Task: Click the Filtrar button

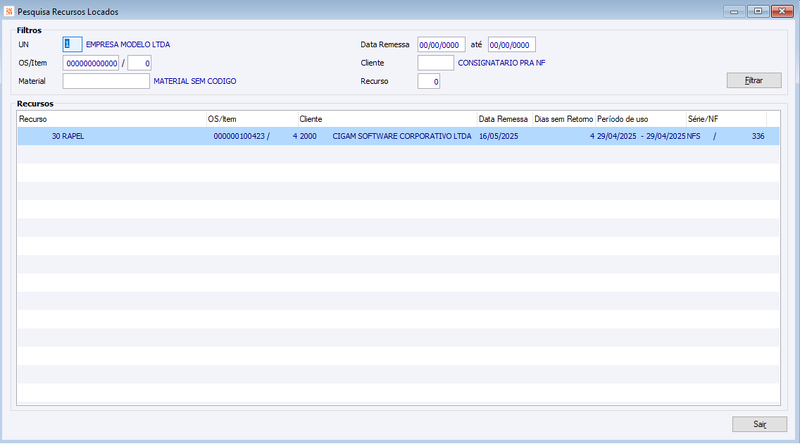Action: 754,80
